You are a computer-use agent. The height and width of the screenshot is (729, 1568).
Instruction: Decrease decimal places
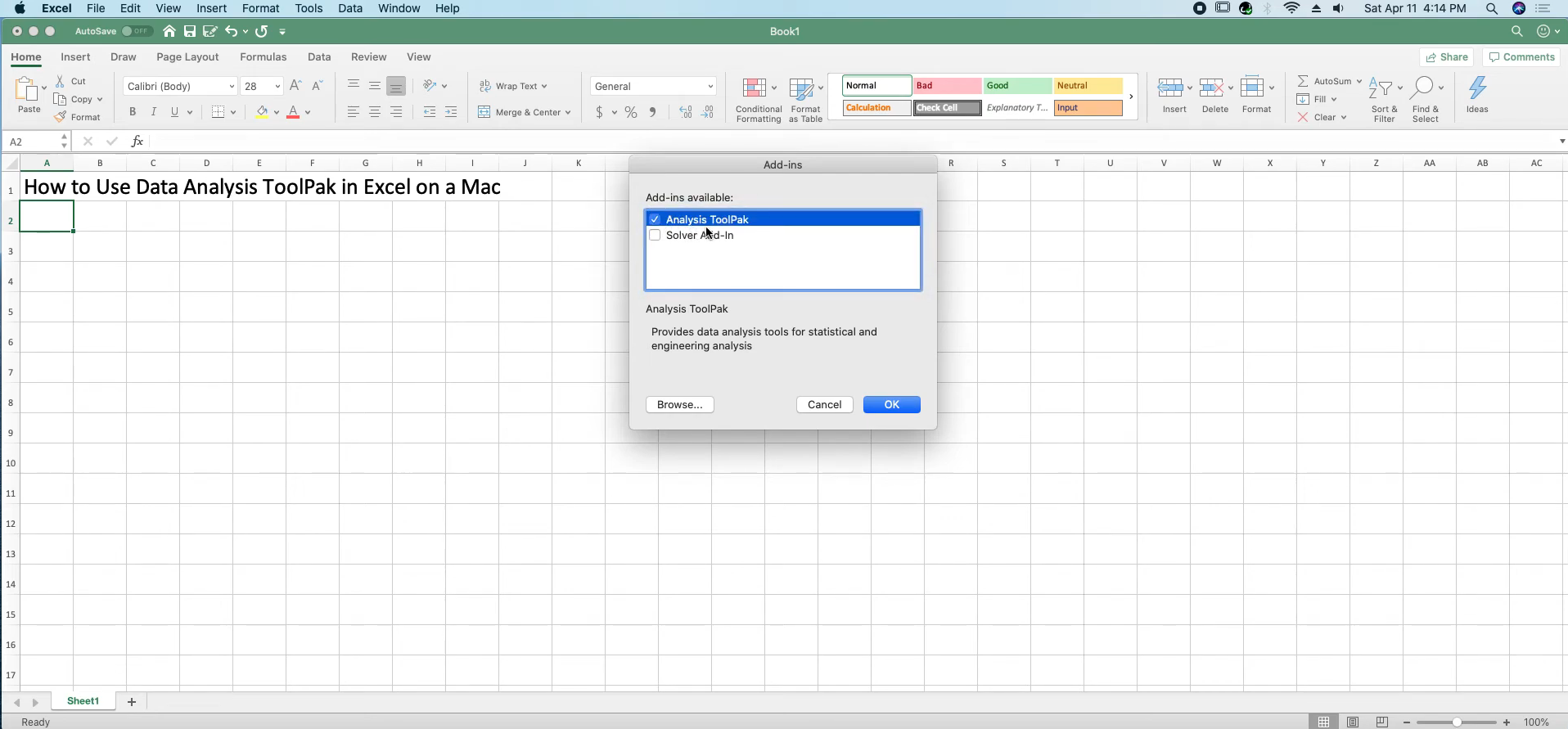pos(707,112)
